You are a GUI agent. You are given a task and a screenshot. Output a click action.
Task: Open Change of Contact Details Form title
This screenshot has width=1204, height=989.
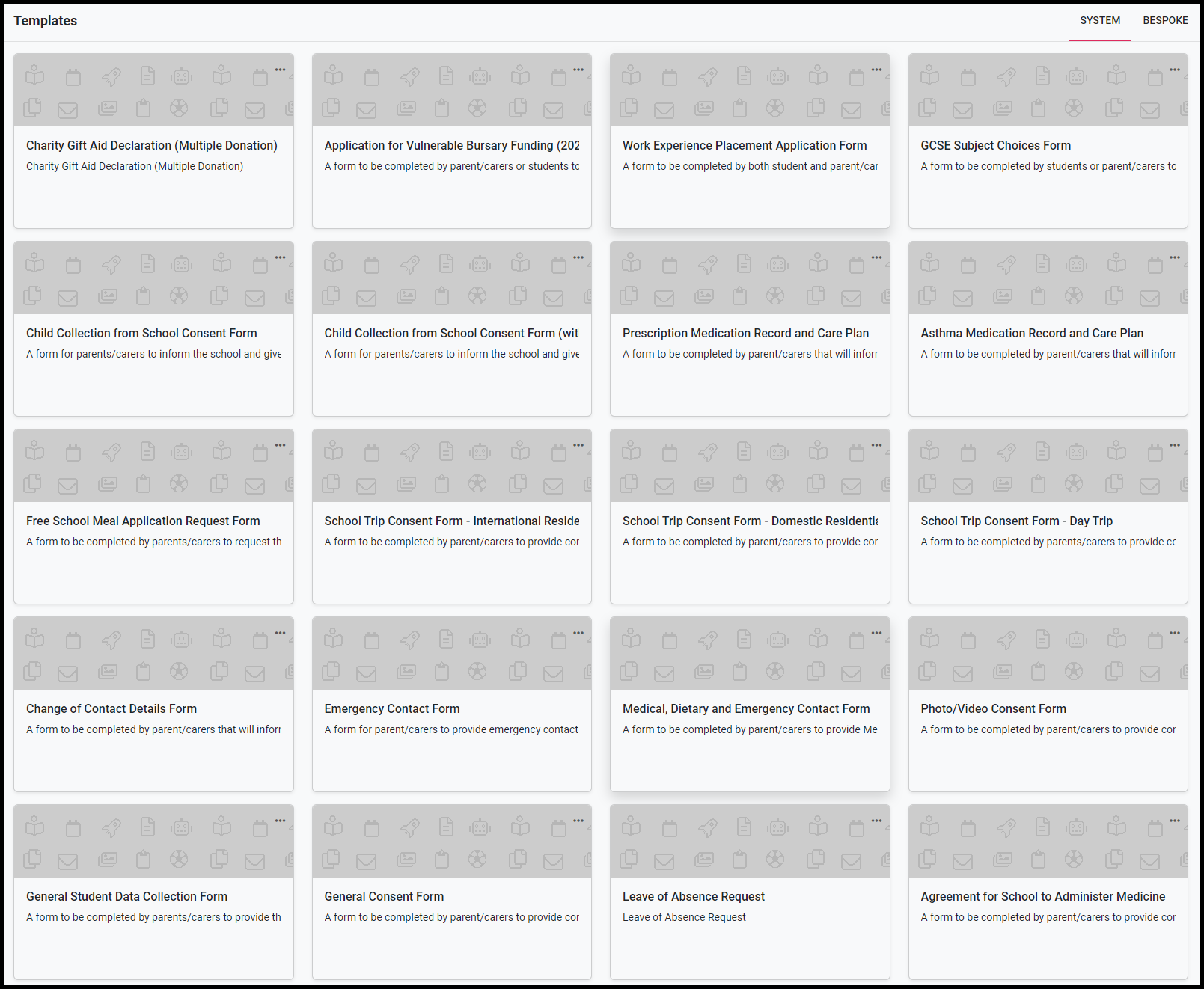[111, 708]
